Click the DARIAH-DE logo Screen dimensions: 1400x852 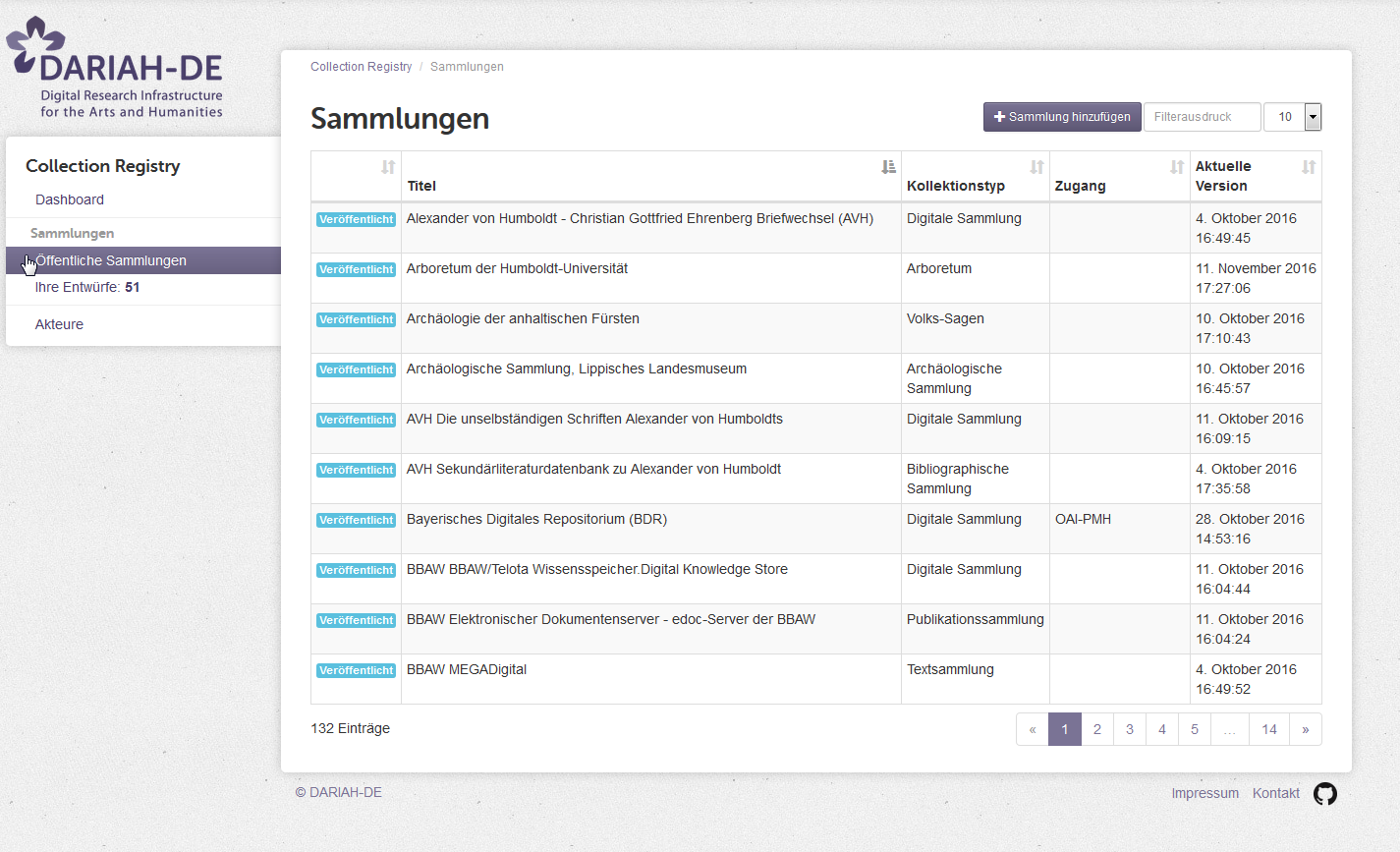(116, 68)
